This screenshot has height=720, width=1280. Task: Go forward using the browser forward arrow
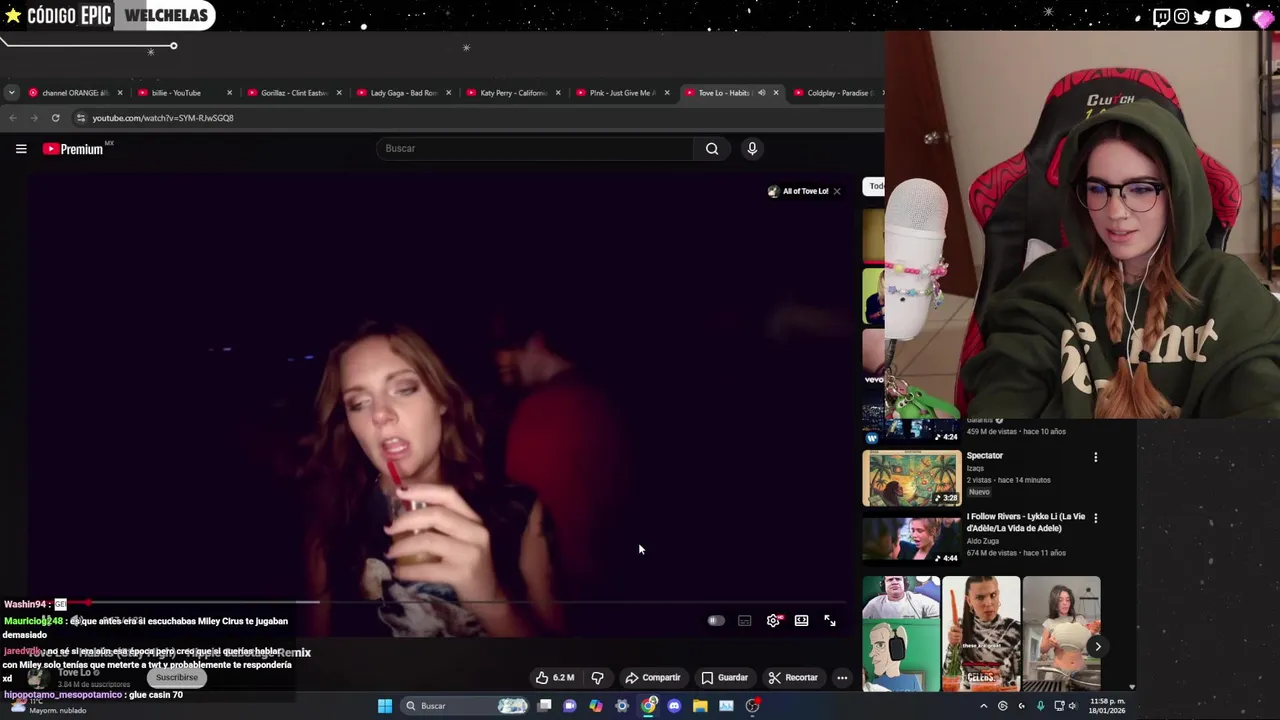34,118
